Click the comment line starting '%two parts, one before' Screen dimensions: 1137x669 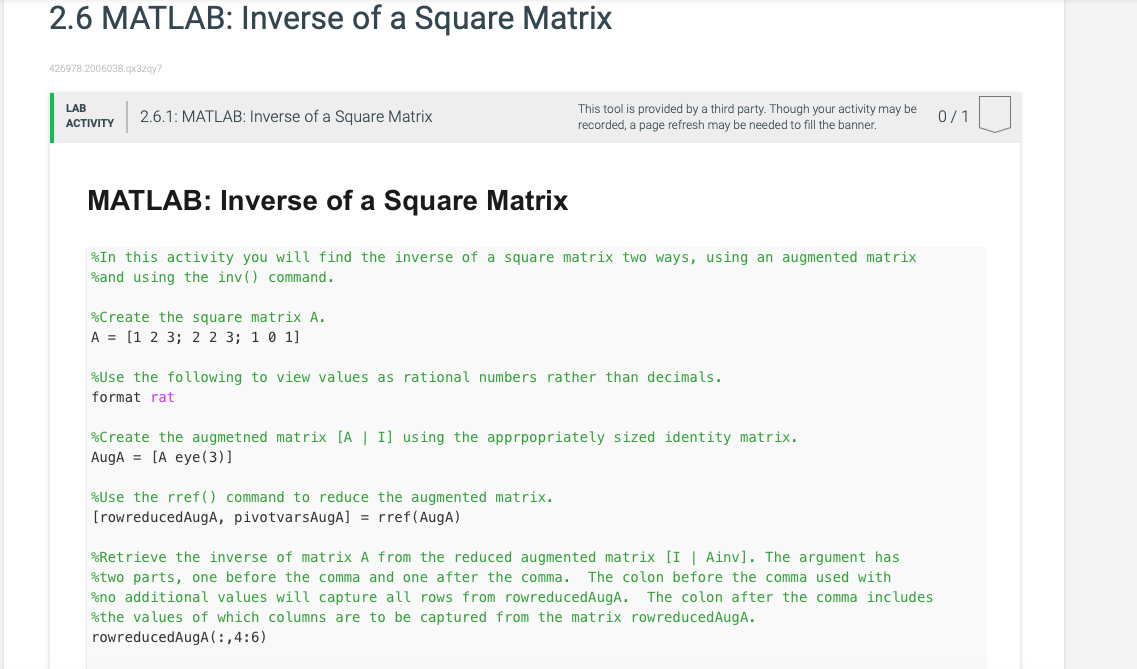(x=491, y=578)
